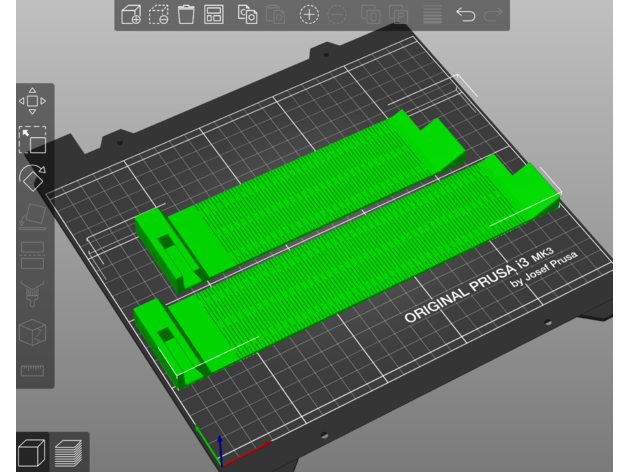Add an instance with the plus icon

tap(310, 15)
